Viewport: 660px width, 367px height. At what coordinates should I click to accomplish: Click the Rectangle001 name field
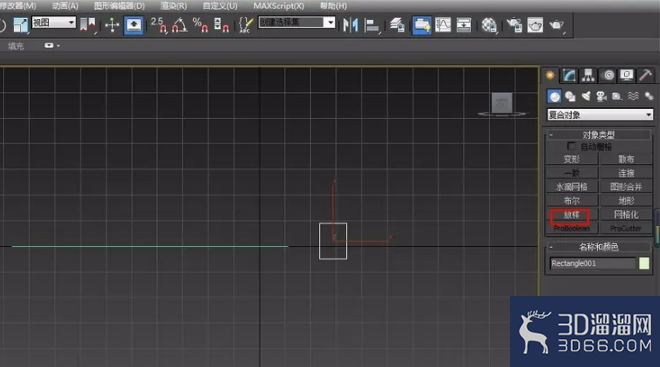(x=593, y=263)
